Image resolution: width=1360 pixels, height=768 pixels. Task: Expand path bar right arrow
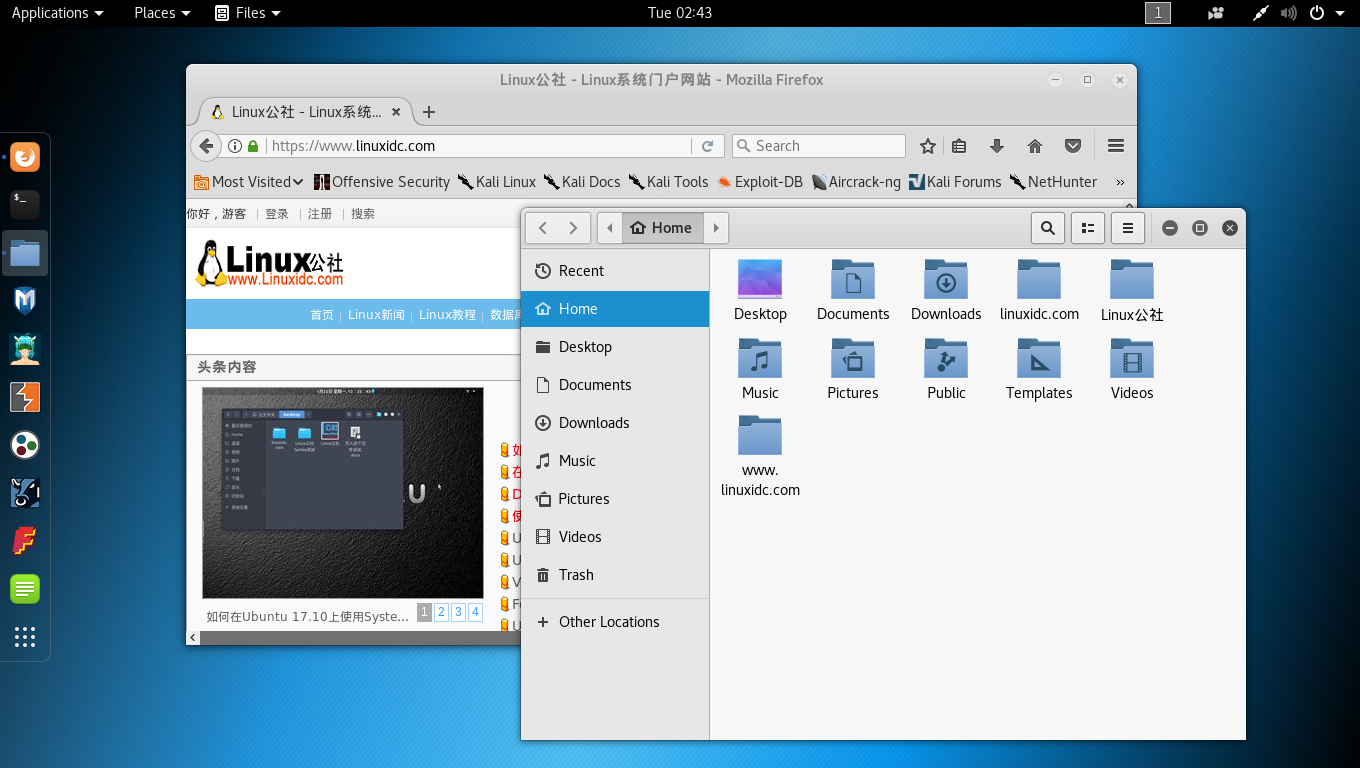tap(716, 228)
